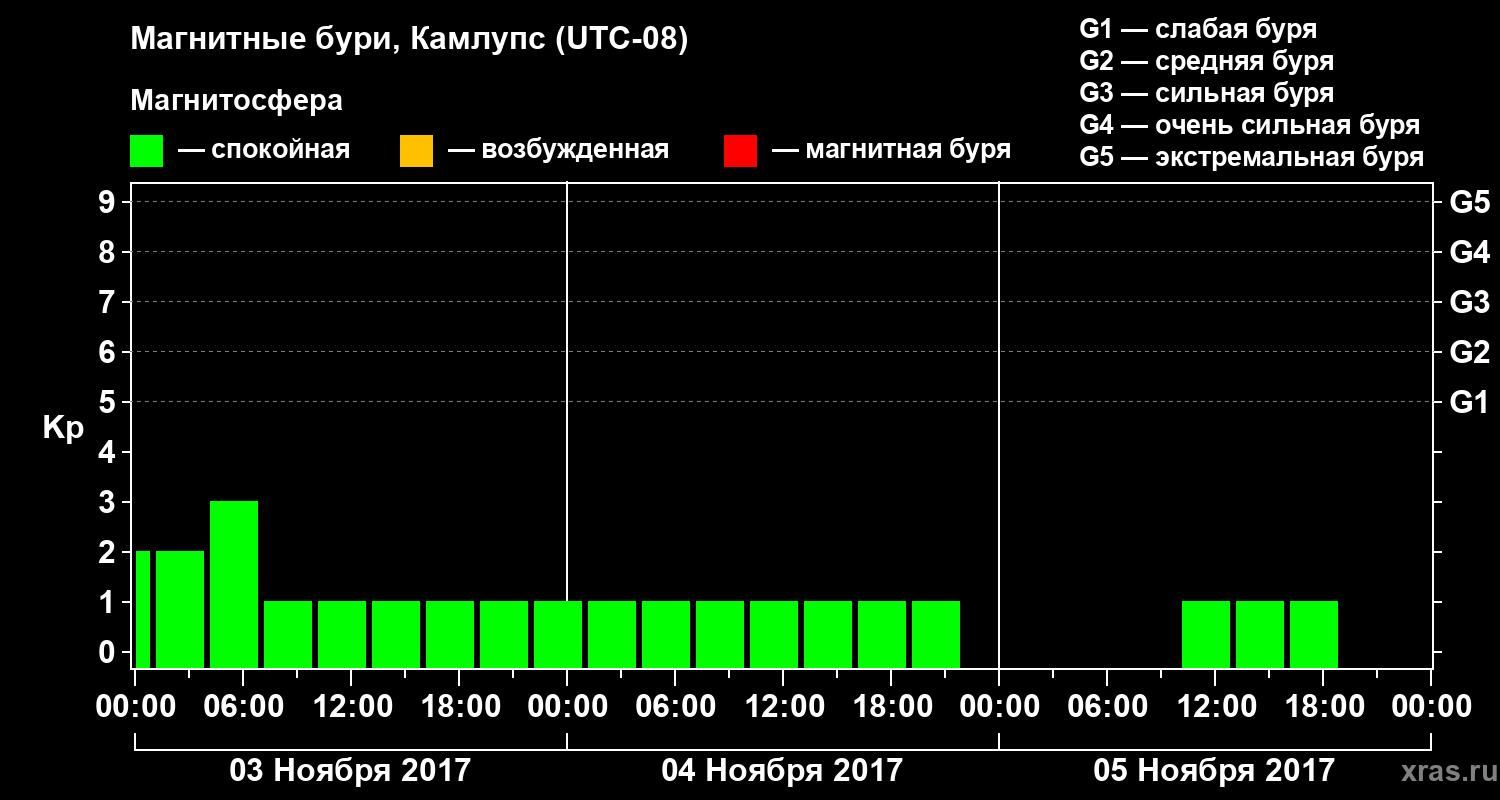Click the '— магнитная буря' legend label
Image resolution: width=1500 pixels, height=800 pixels.
pyautogui.click(x=892, y=151)
